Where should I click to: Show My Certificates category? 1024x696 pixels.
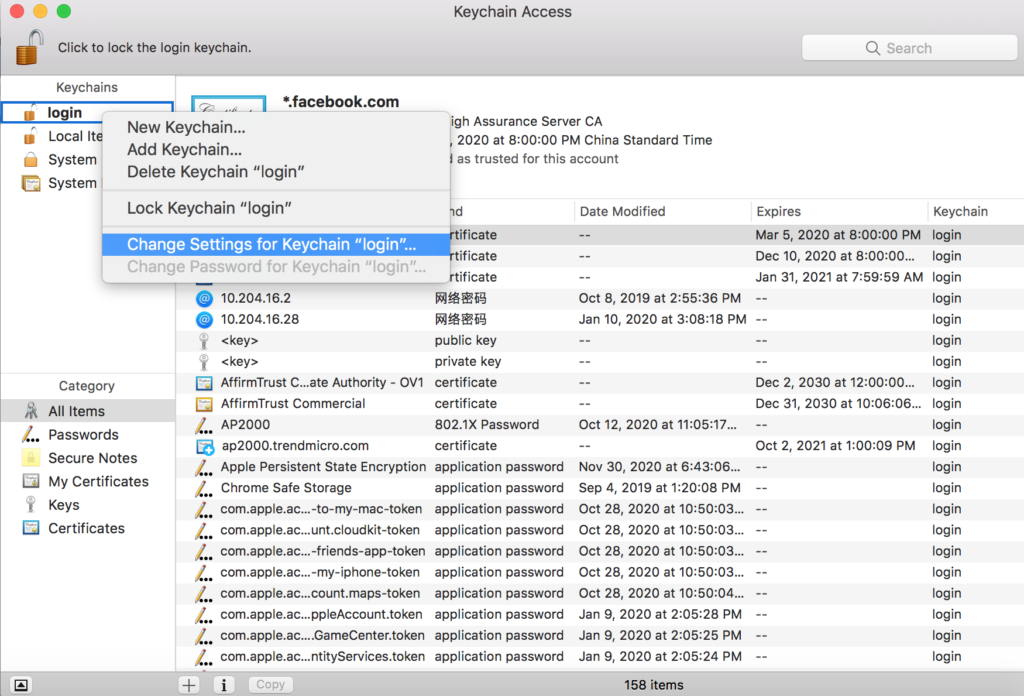[x=98, y=482]
